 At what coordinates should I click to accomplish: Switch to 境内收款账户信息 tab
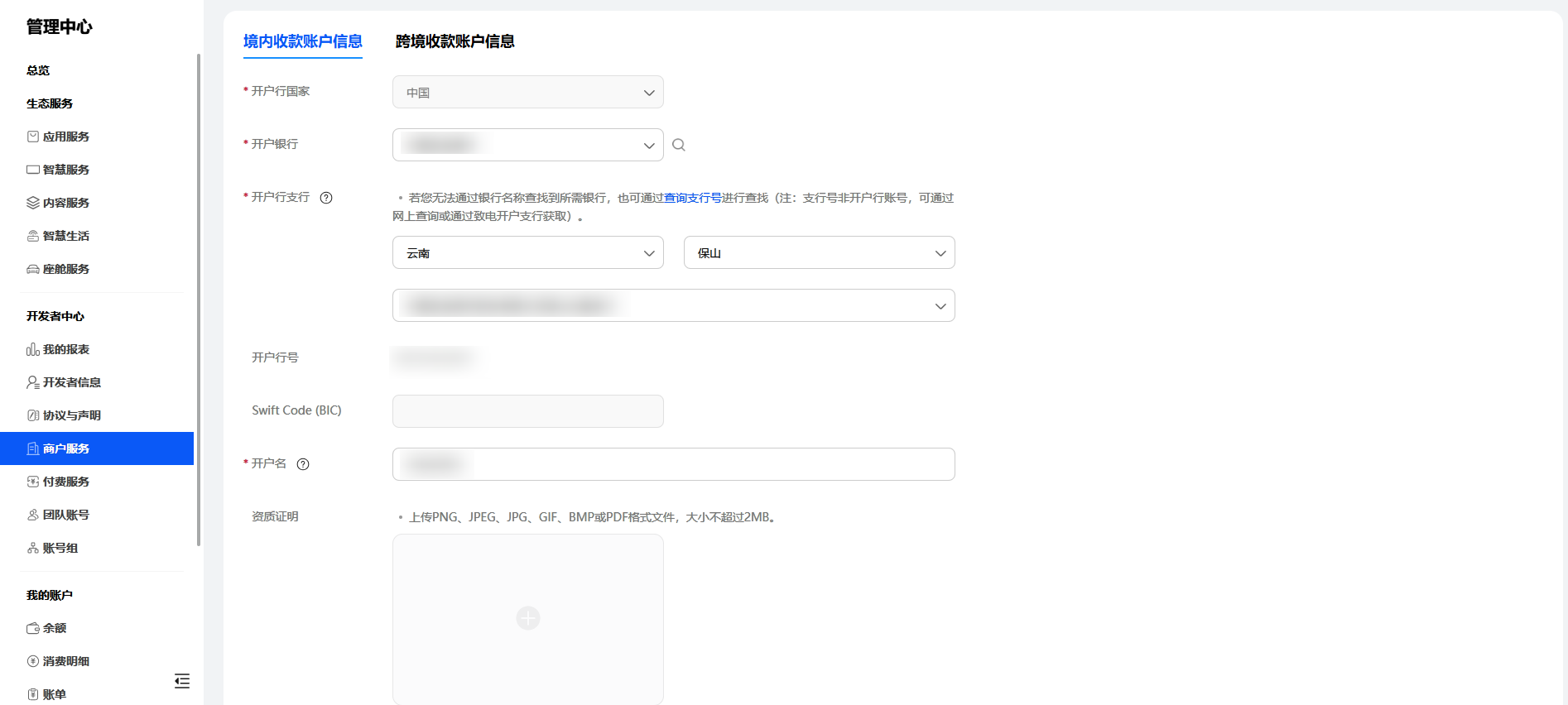(x=303, y=41)
